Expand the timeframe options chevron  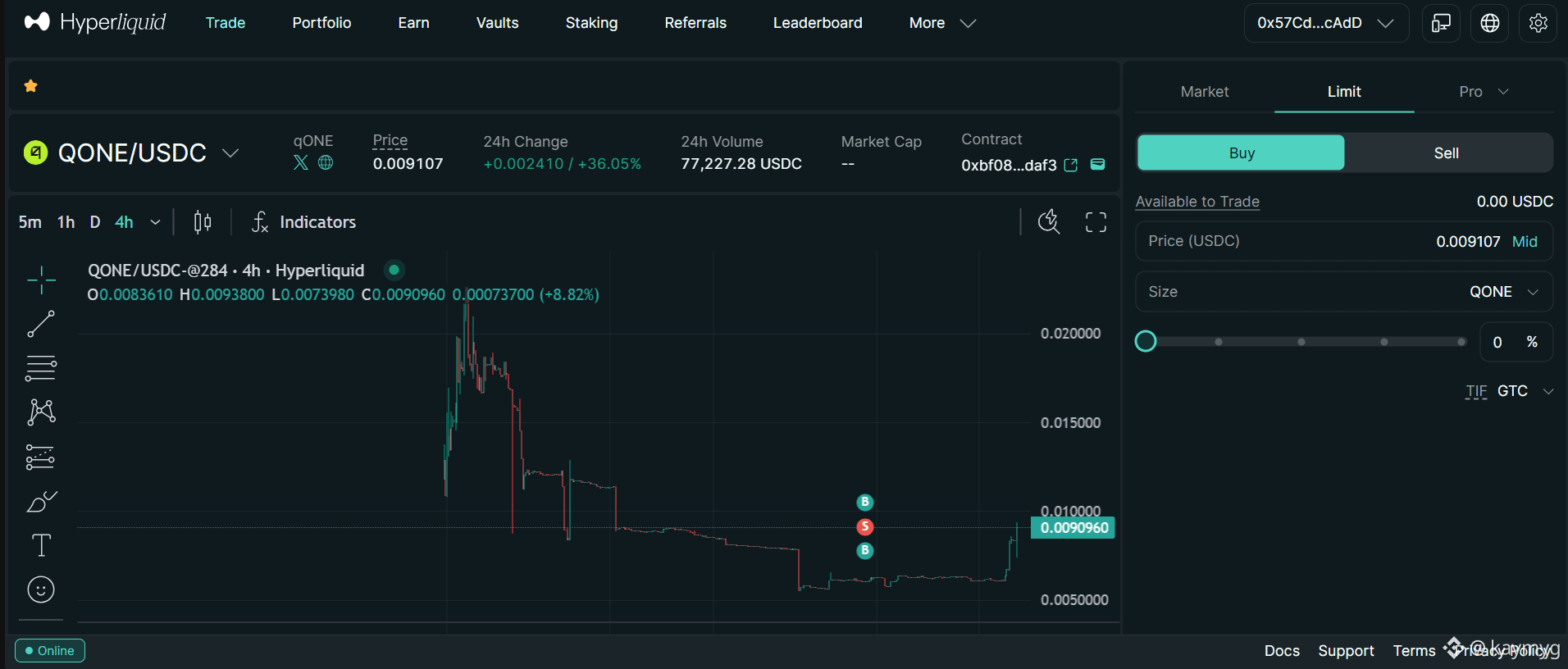click(155, 222)
